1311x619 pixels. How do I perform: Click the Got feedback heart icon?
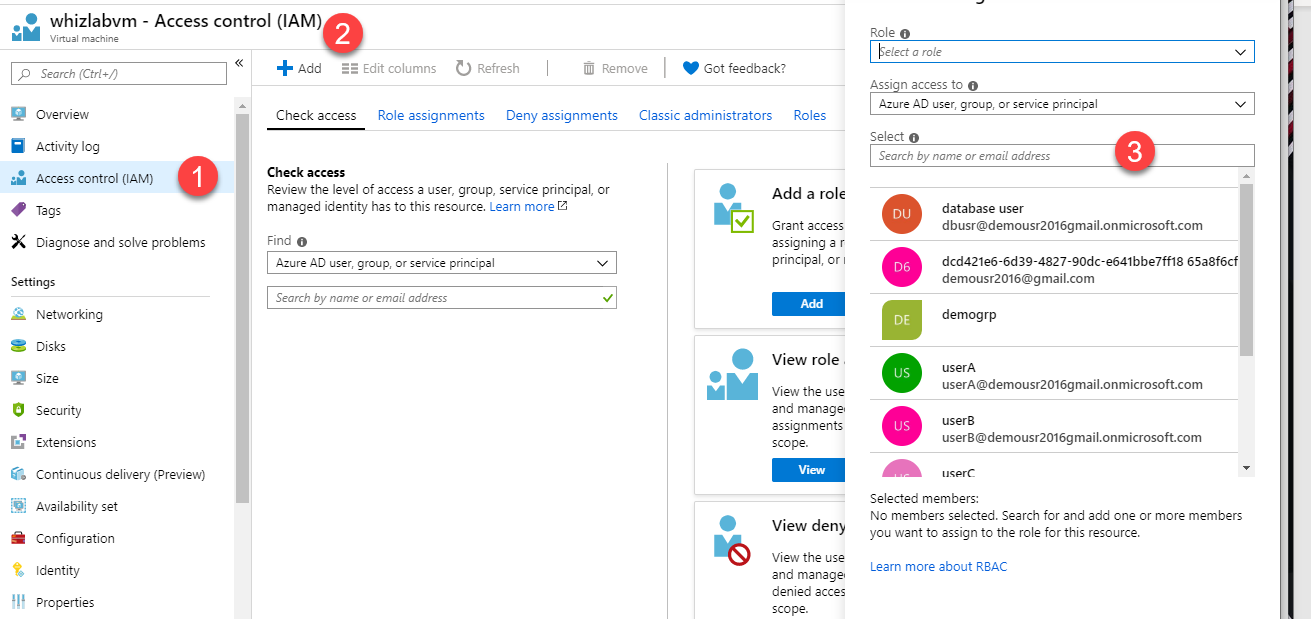pyautogui.click(x=690, y=68)
